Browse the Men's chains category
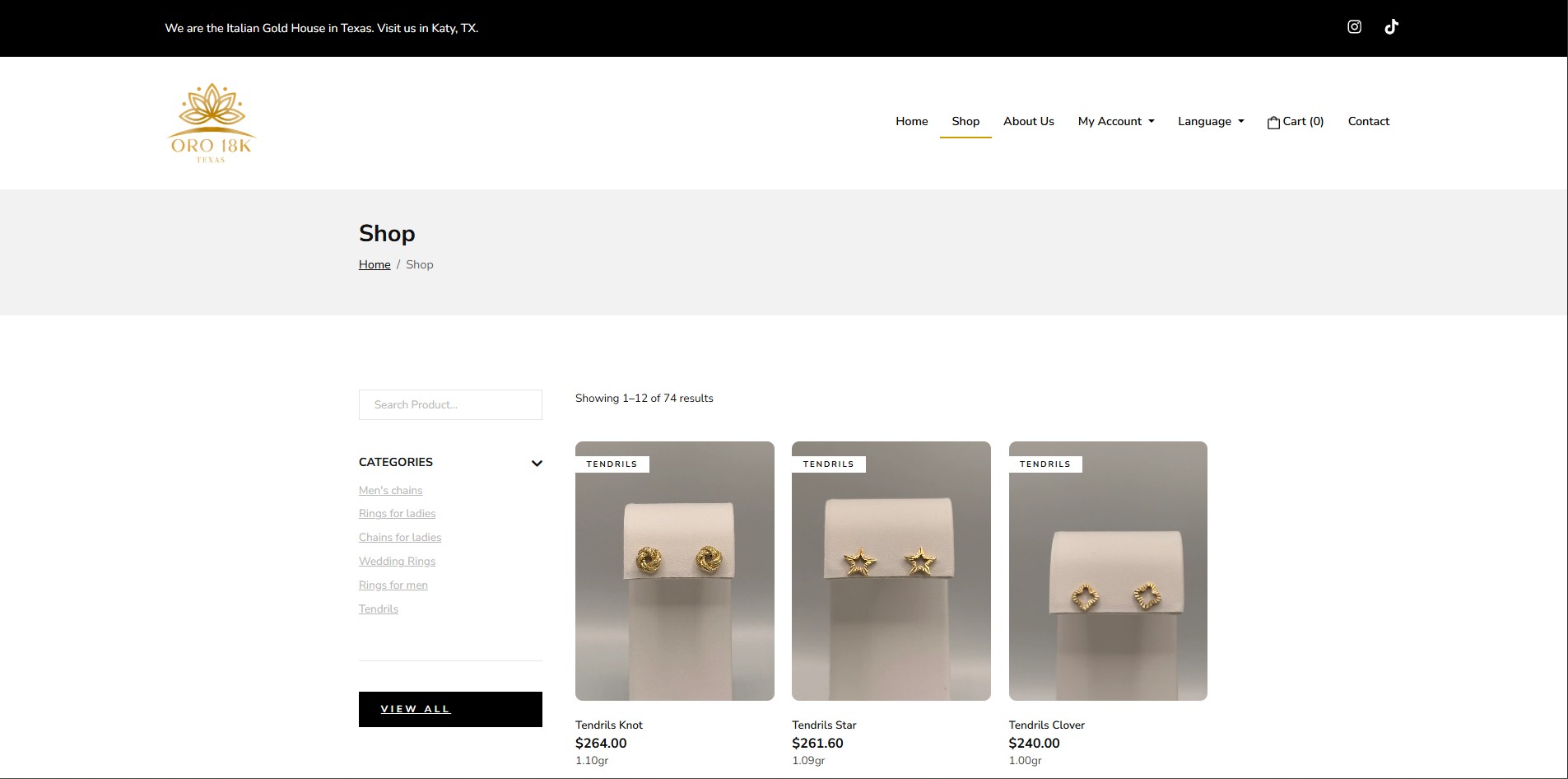The height and width of the screenshot is (779, 1568). (390, 490)
